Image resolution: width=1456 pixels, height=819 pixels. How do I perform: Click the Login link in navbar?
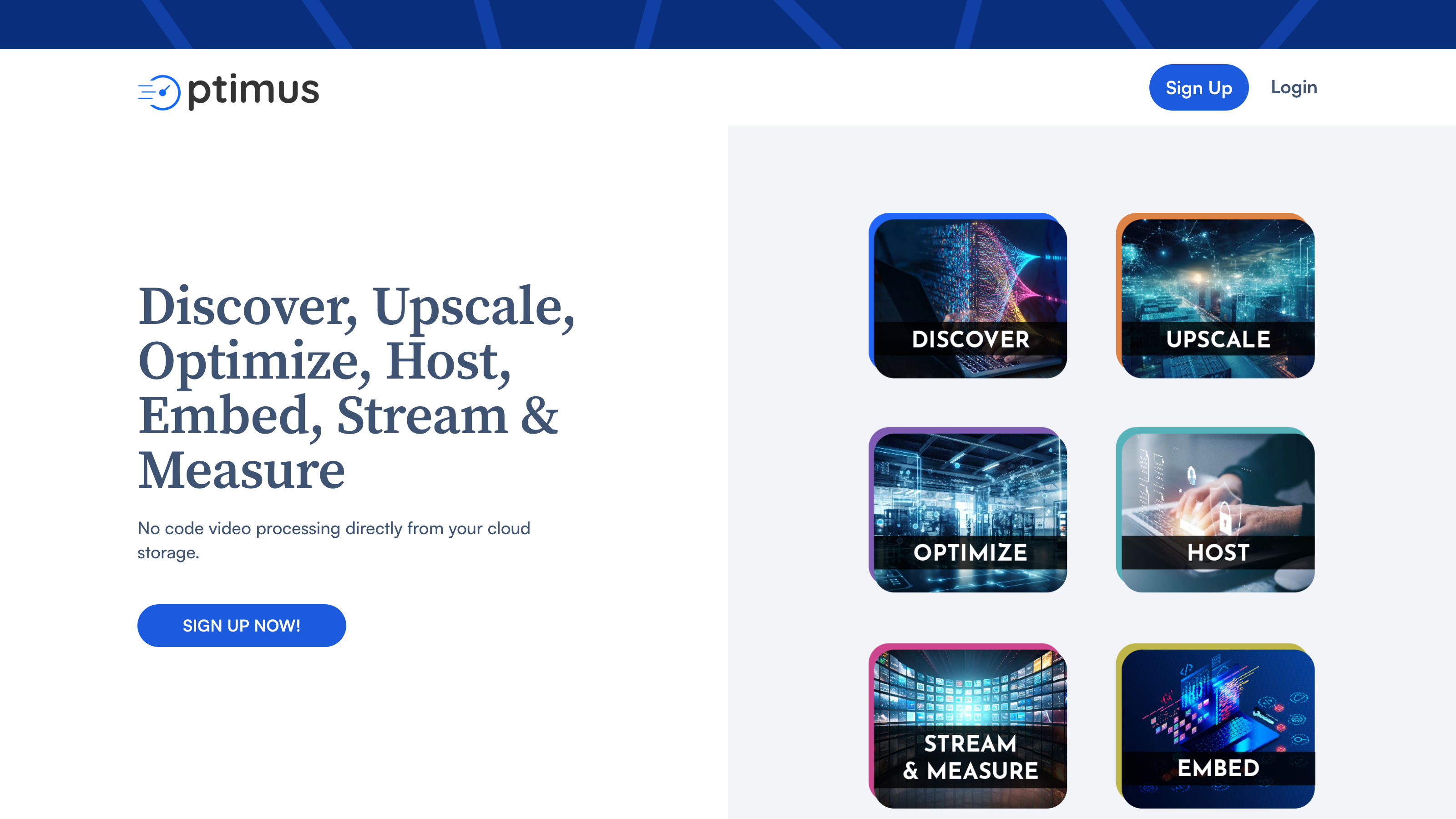[1294, 87]
